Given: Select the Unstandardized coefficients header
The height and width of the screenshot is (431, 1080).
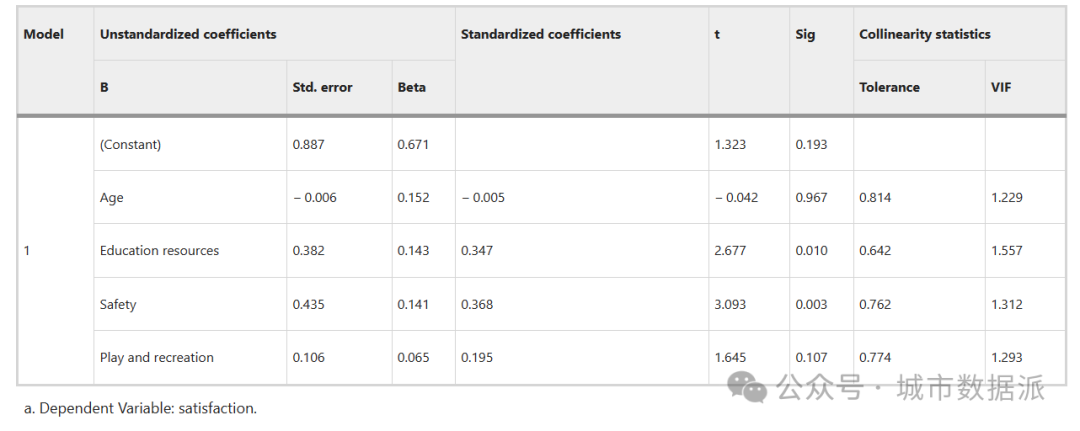Looking at the screenshot, I should (x=188, y=34).
